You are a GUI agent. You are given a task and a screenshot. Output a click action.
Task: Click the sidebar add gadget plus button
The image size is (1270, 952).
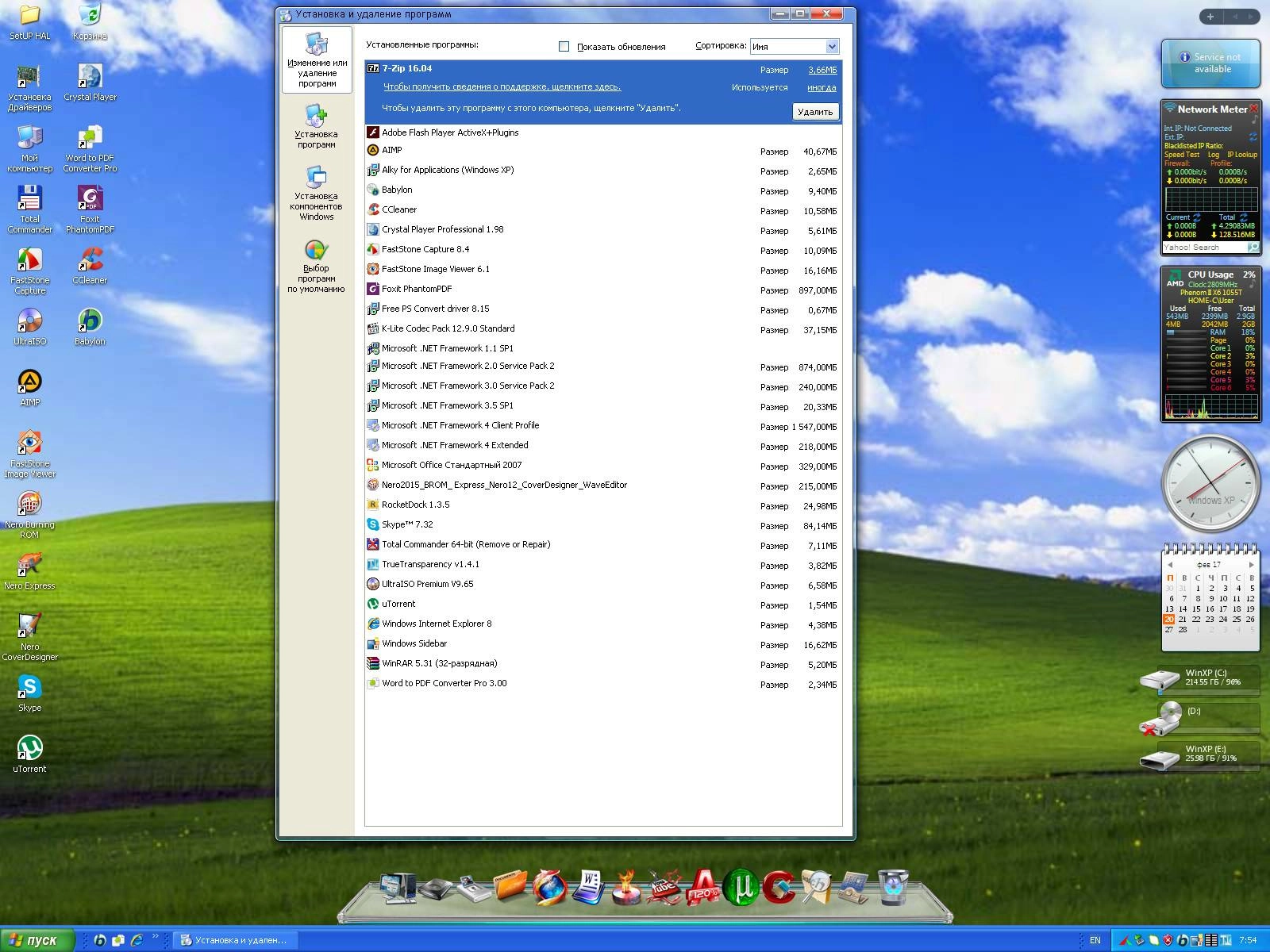click(1210, 17)
